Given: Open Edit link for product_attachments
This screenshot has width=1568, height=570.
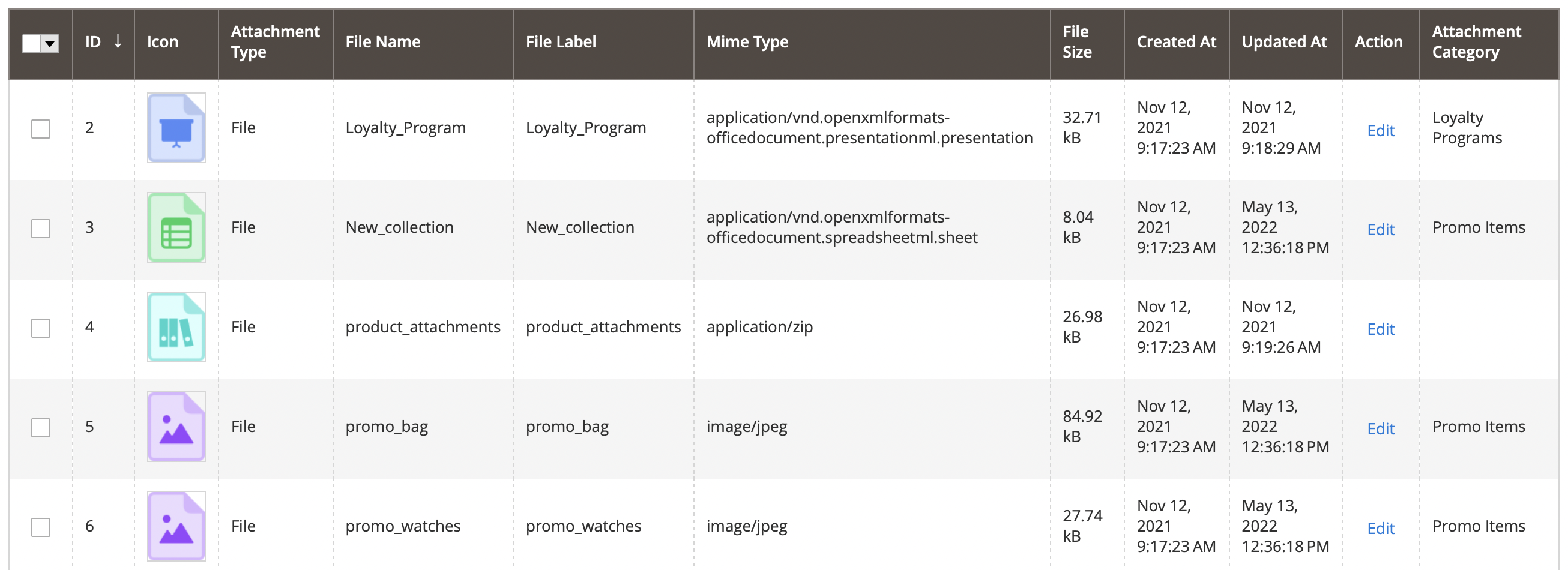Looking at the screenshot, I should point(1380,329).
